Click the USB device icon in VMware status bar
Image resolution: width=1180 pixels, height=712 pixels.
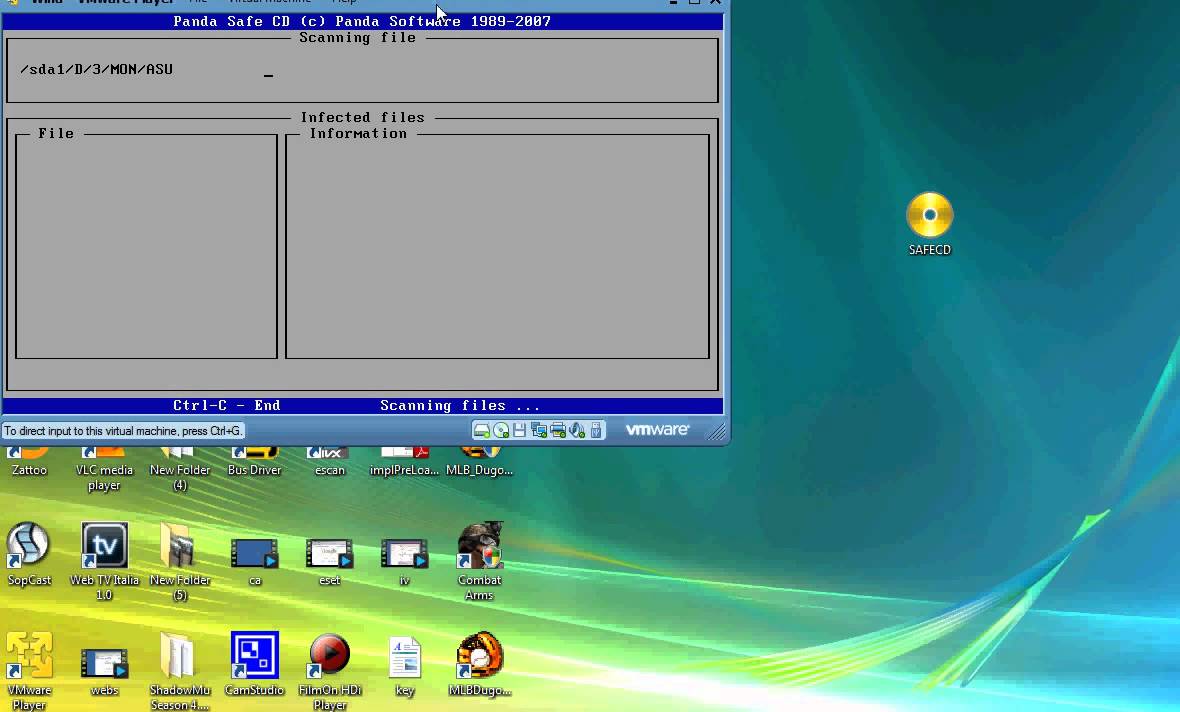click(x=596, y=431)
